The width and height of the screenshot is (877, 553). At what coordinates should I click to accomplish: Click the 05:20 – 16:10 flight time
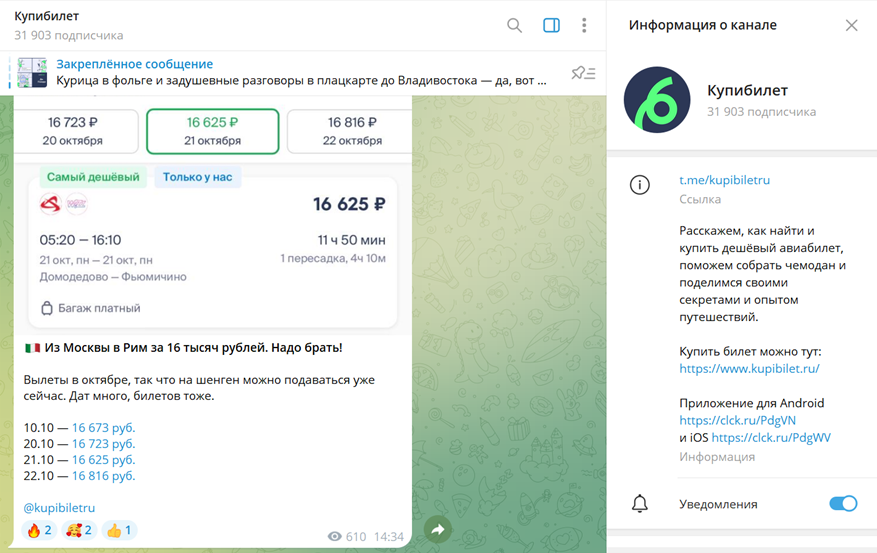(x=80, y=240)
